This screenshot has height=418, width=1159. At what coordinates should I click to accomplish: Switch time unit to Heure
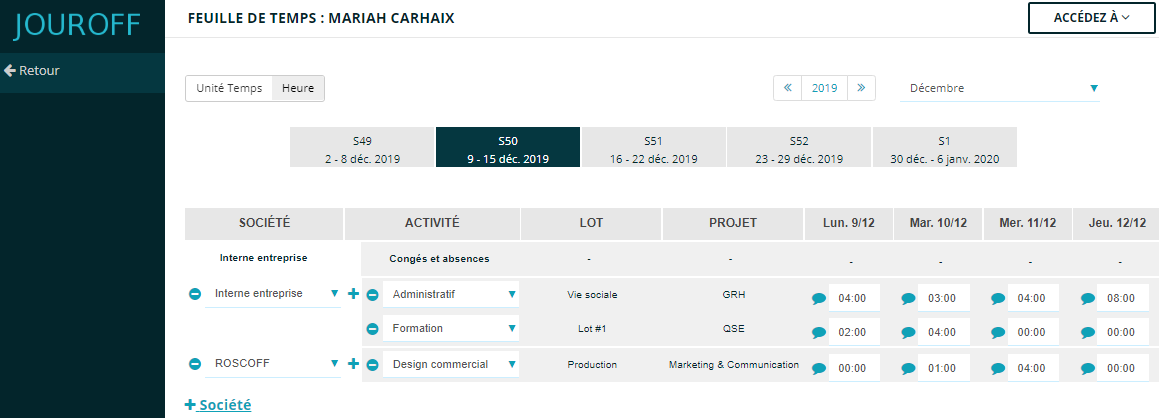pos(298,88)
